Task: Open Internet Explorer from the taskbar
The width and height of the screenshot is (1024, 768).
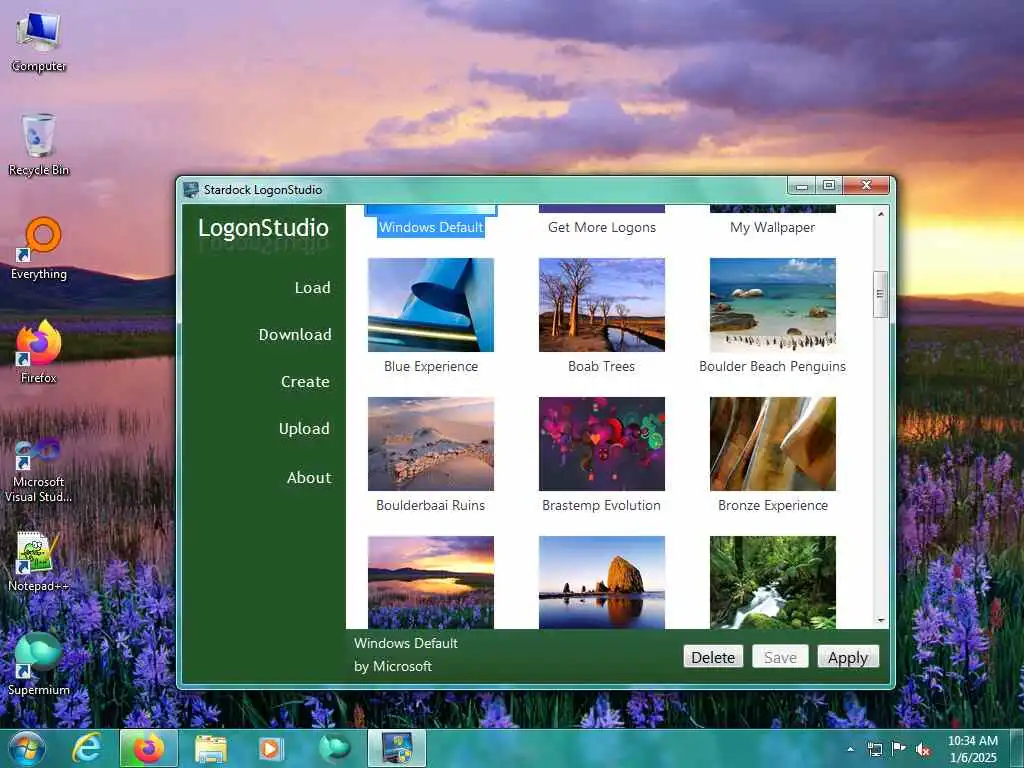Action: coord(87,748)
